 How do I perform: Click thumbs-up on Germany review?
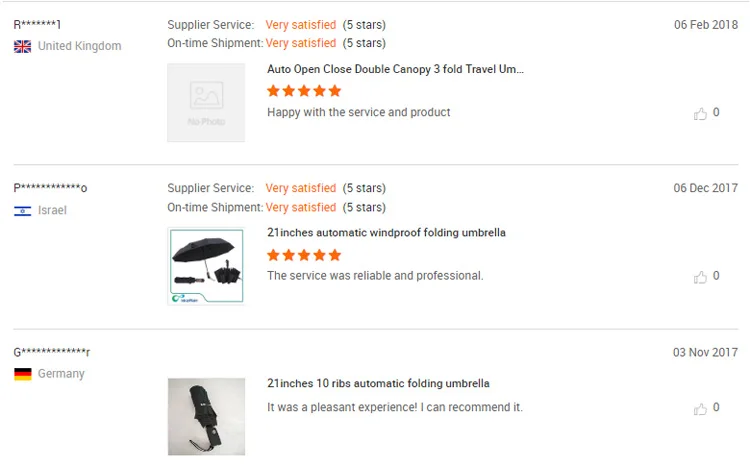click(x=700, y=409)
